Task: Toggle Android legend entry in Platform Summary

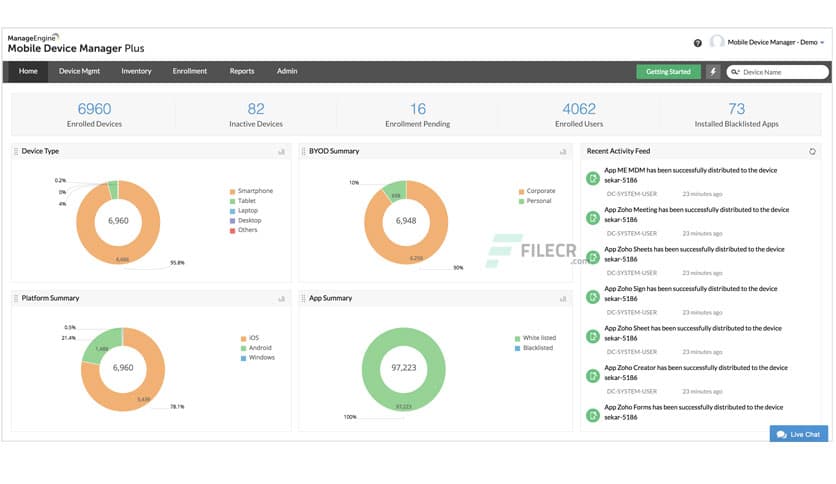Action: click(256, 348)
